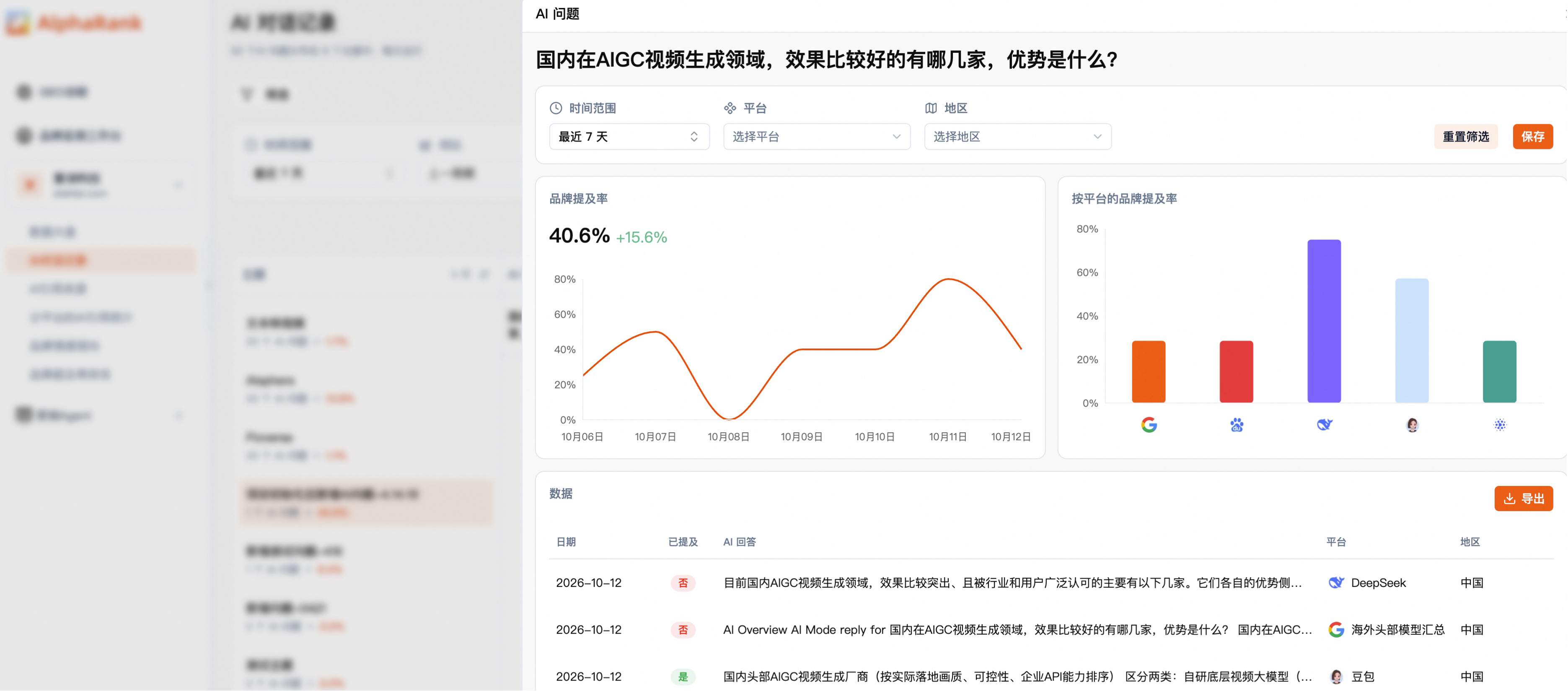Click the orange Google bar in chart

(1148, 371)
